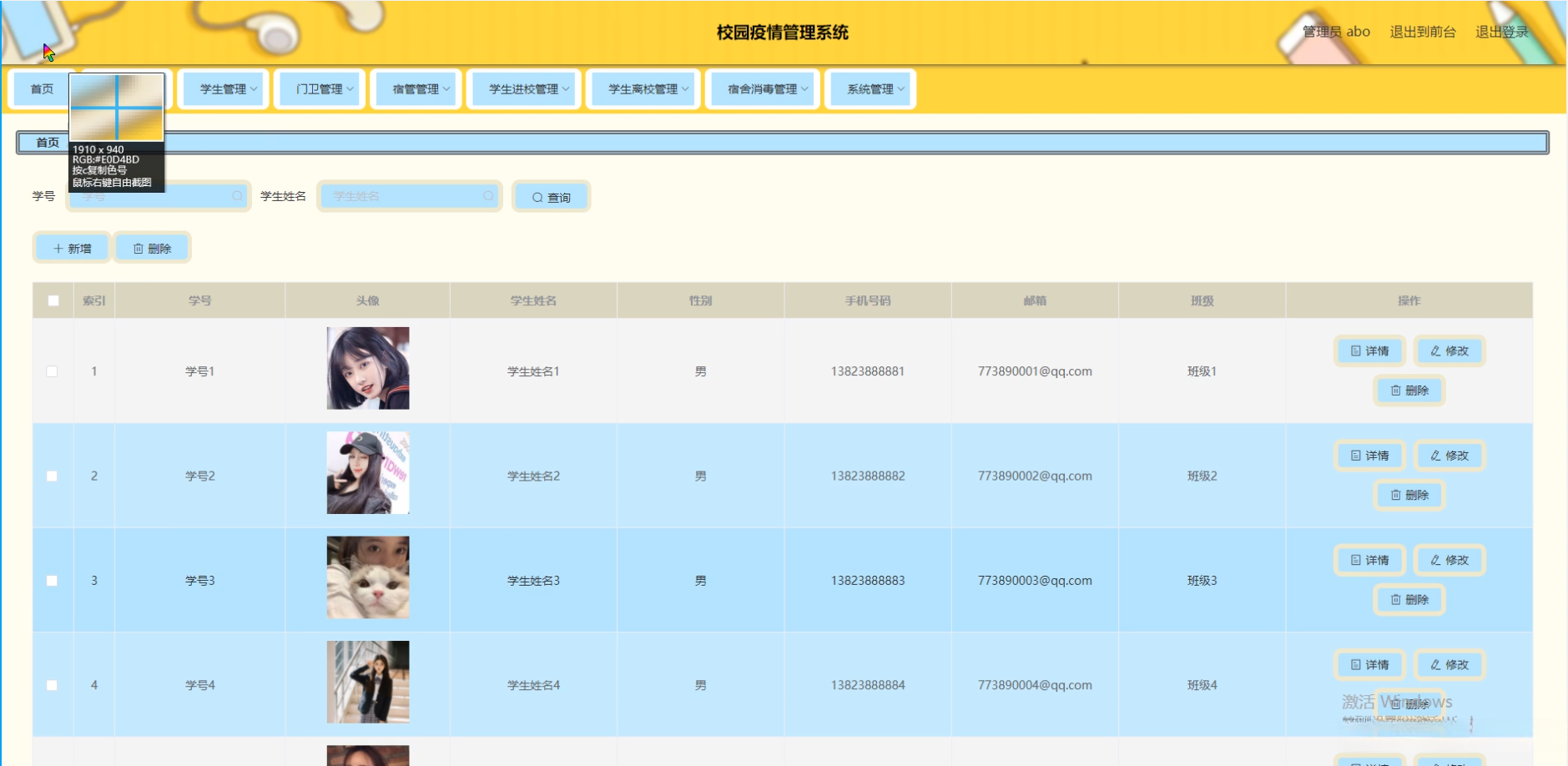Click 修改 for the 学号2 row
The height and width of the screenshot is (766, 1568).
pyautogui.click(x=1450, y=456)
